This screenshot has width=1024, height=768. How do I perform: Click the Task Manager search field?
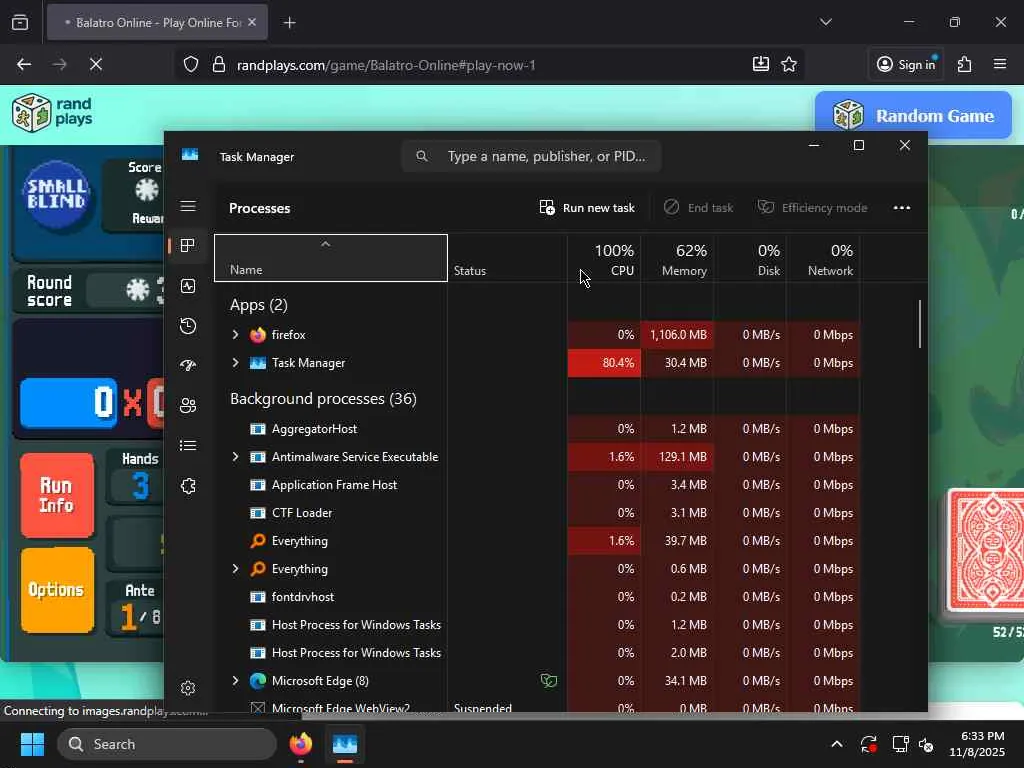click(531, 156)
